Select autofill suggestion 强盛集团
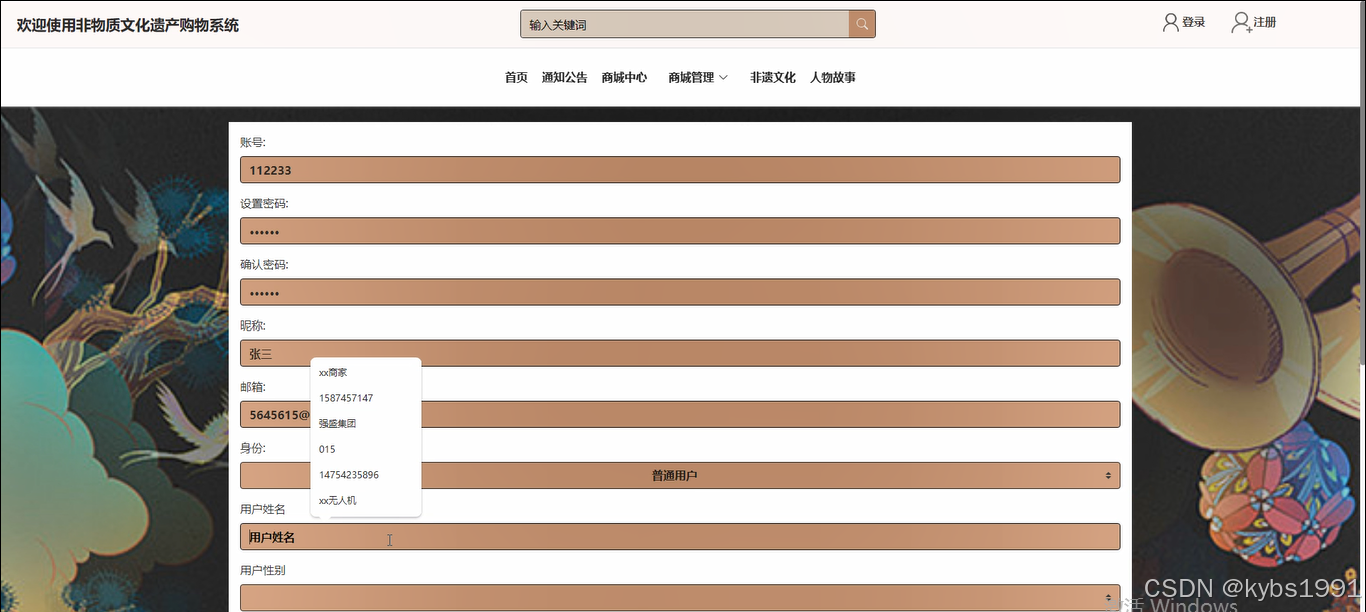This screenshot has width=1366, height=612. (x=366, y=423)
